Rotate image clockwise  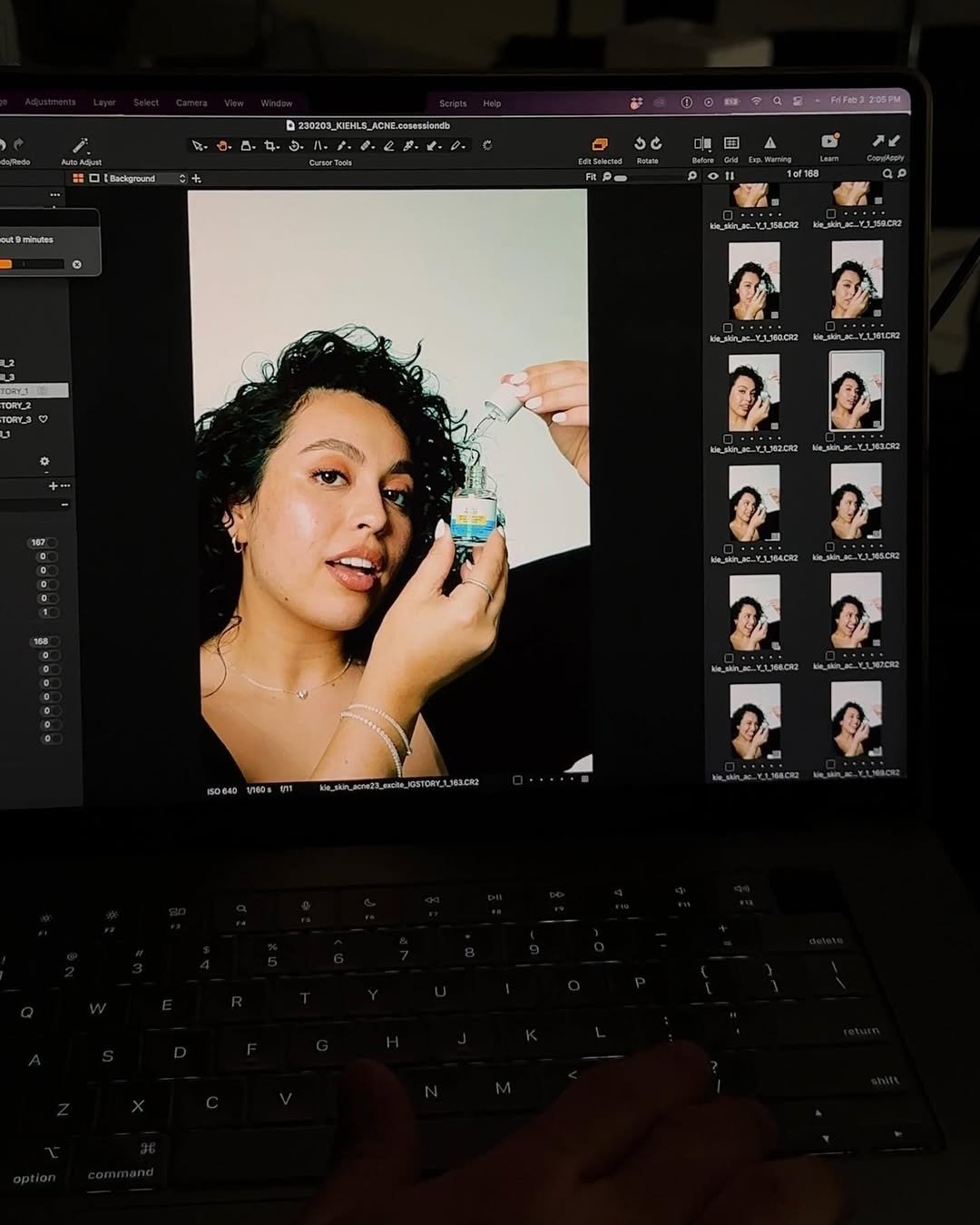point(656,143)
